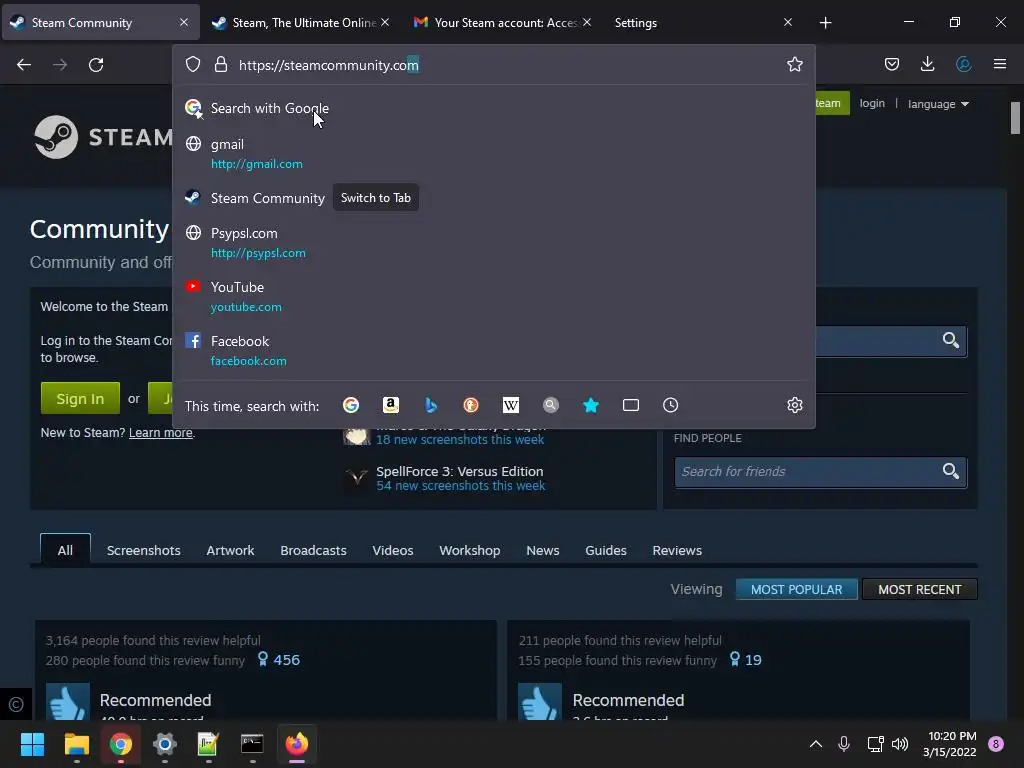This screenshot has height=768, width=1024.
Task: Select the News tab
Action: pyautogui.click(x=543, y=551)
